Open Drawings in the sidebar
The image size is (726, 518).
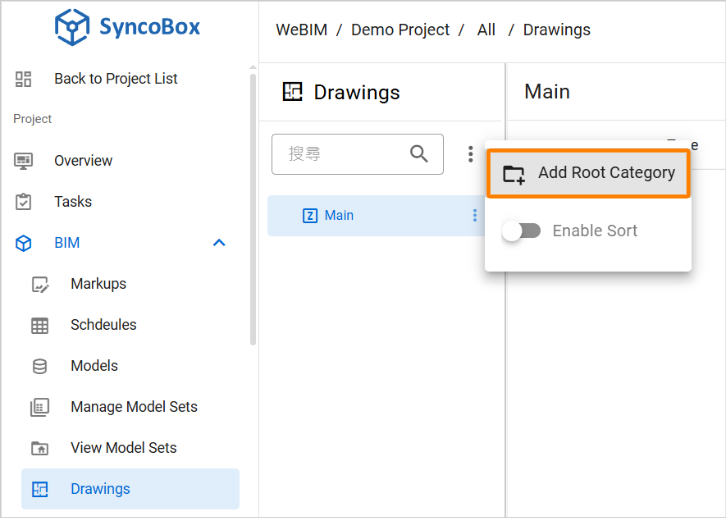click(130, 489)
